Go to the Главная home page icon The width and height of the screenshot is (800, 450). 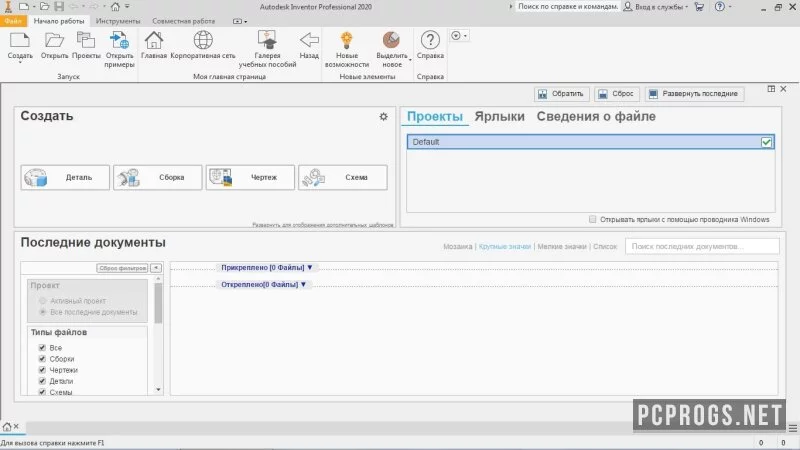tap(154, 40)
